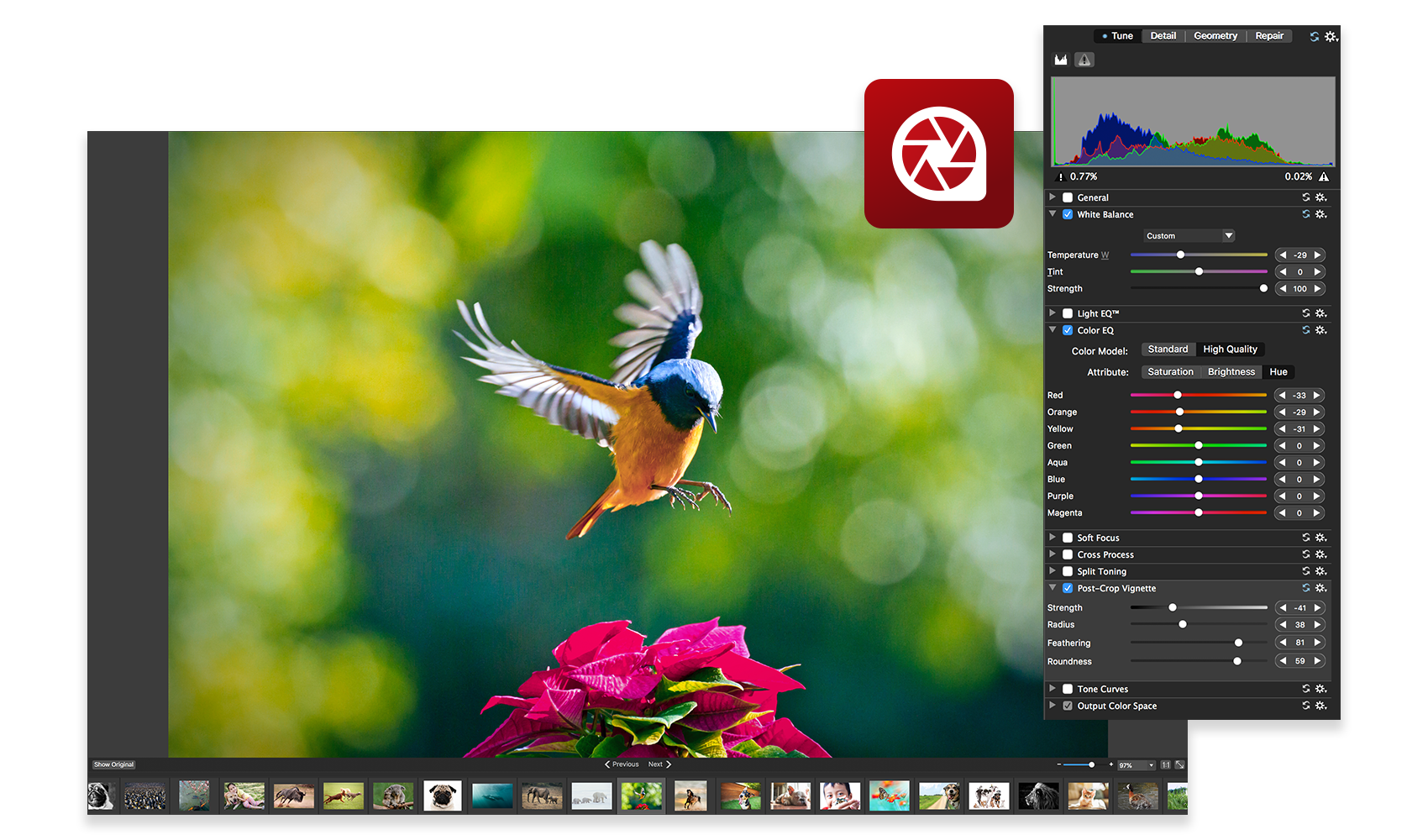Image resolution: width=1428 pixels, height=840 pixels.
Task: Switch to the Tune tab
Action: (x=1118, y=36)
